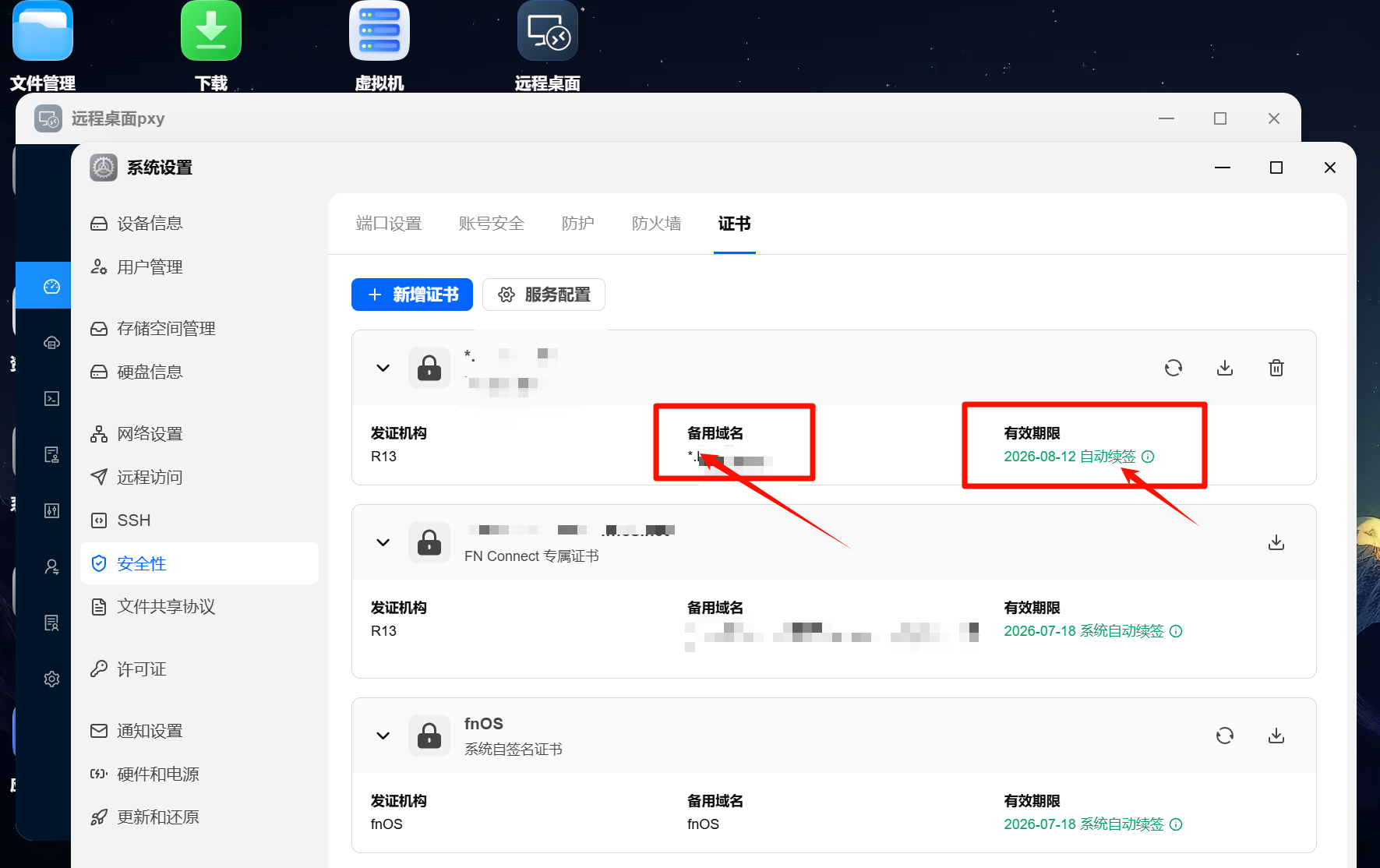Download the fnOS self-signed certificate

pos(1276,736)
